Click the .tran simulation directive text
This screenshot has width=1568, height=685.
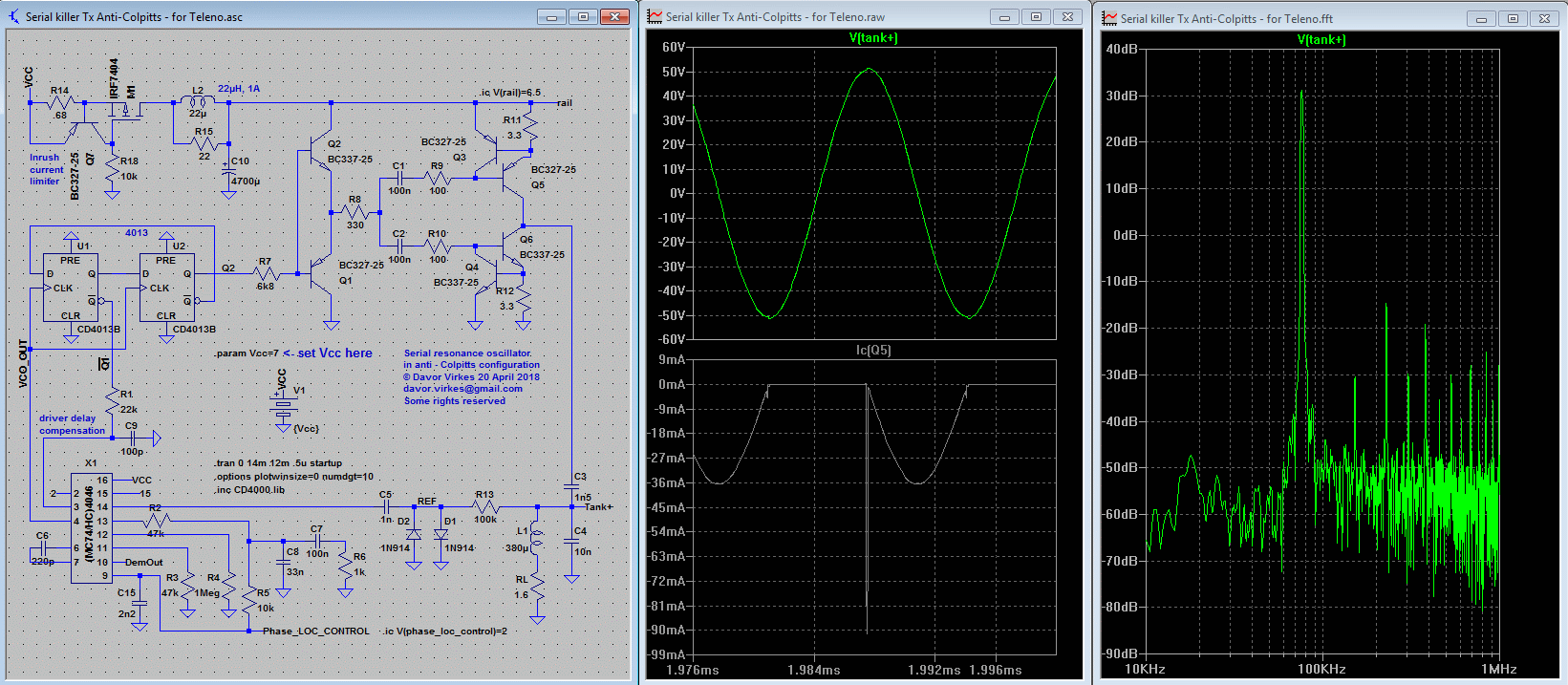(x=277, y=463)
